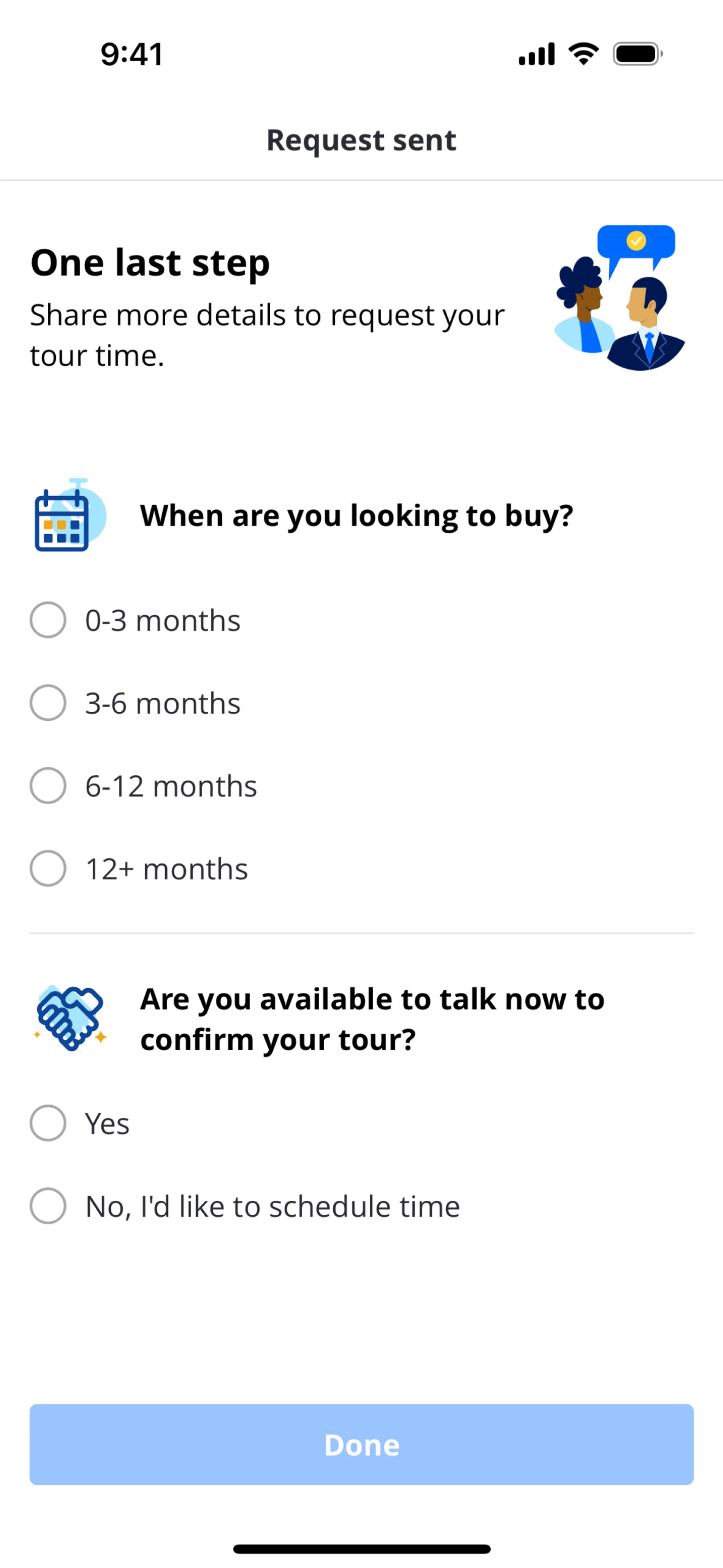Tap the Share more details subtitle text
This screenshot has height=1568, width=723.
coord(267,335)
